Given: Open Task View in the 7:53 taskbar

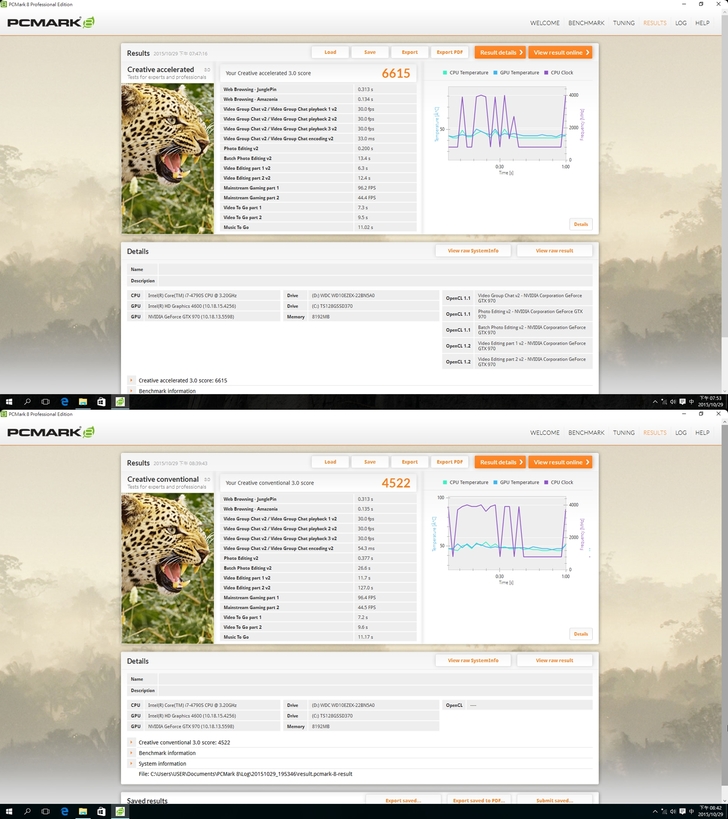Looking at the screenshot, I should pos(46,402).
